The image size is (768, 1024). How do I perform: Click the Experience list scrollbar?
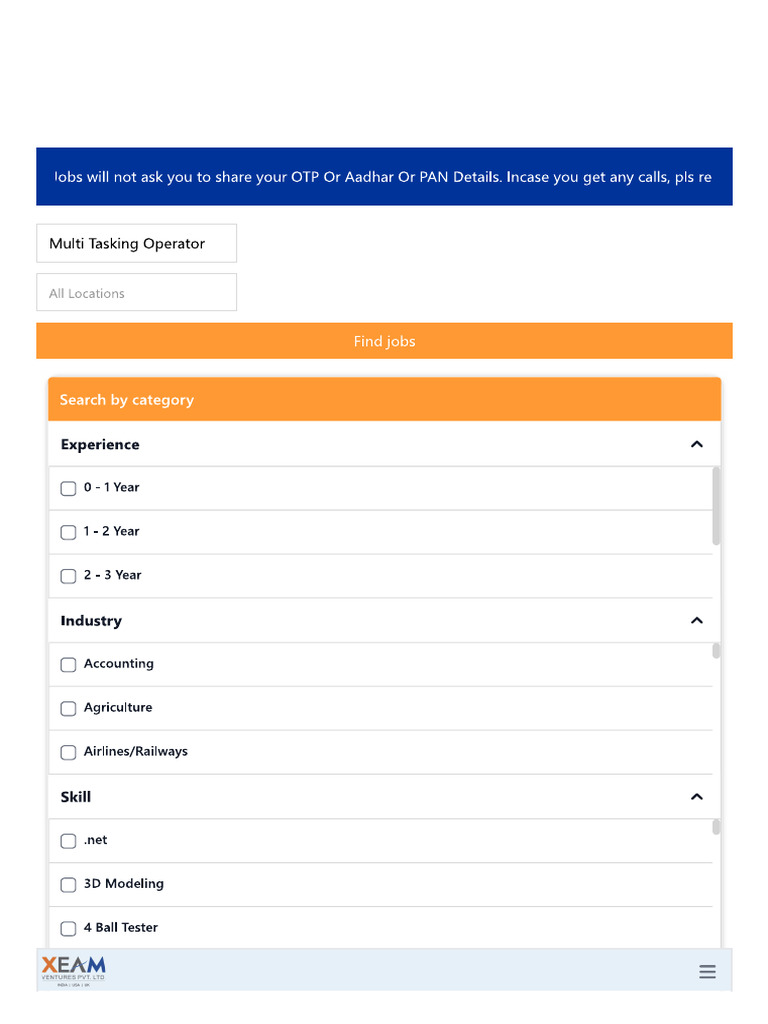coord(716,506)
